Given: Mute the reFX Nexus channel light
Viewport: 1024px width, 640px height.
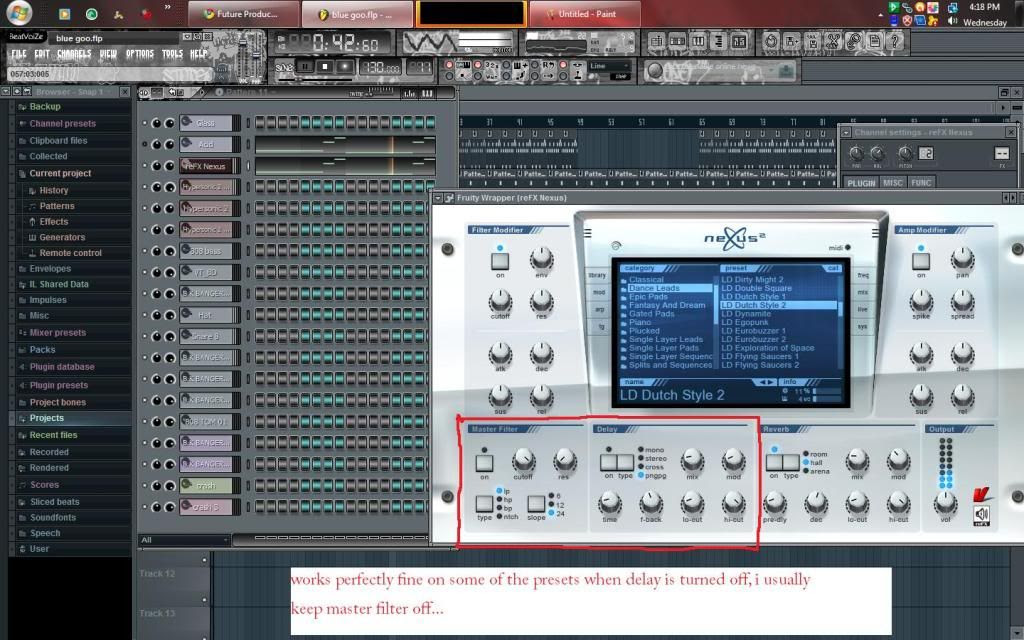Looking at the screenshot, I should (x=144, y=166).
